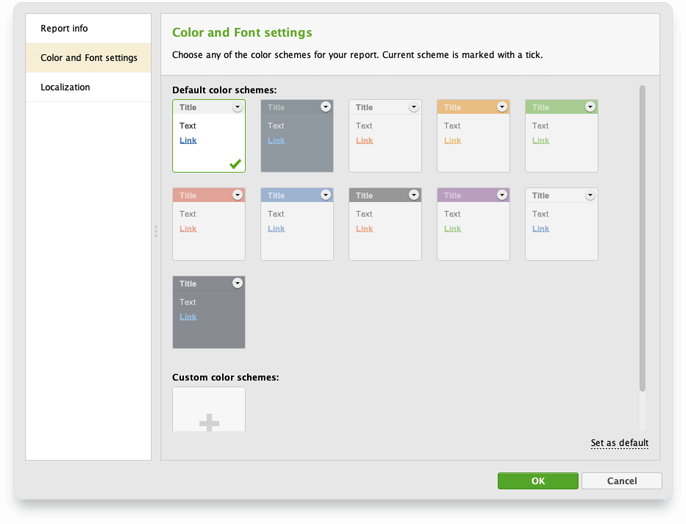Screen dimensions: 686x524
Task: Switch to the Localization section
Action: coord(88,87)
